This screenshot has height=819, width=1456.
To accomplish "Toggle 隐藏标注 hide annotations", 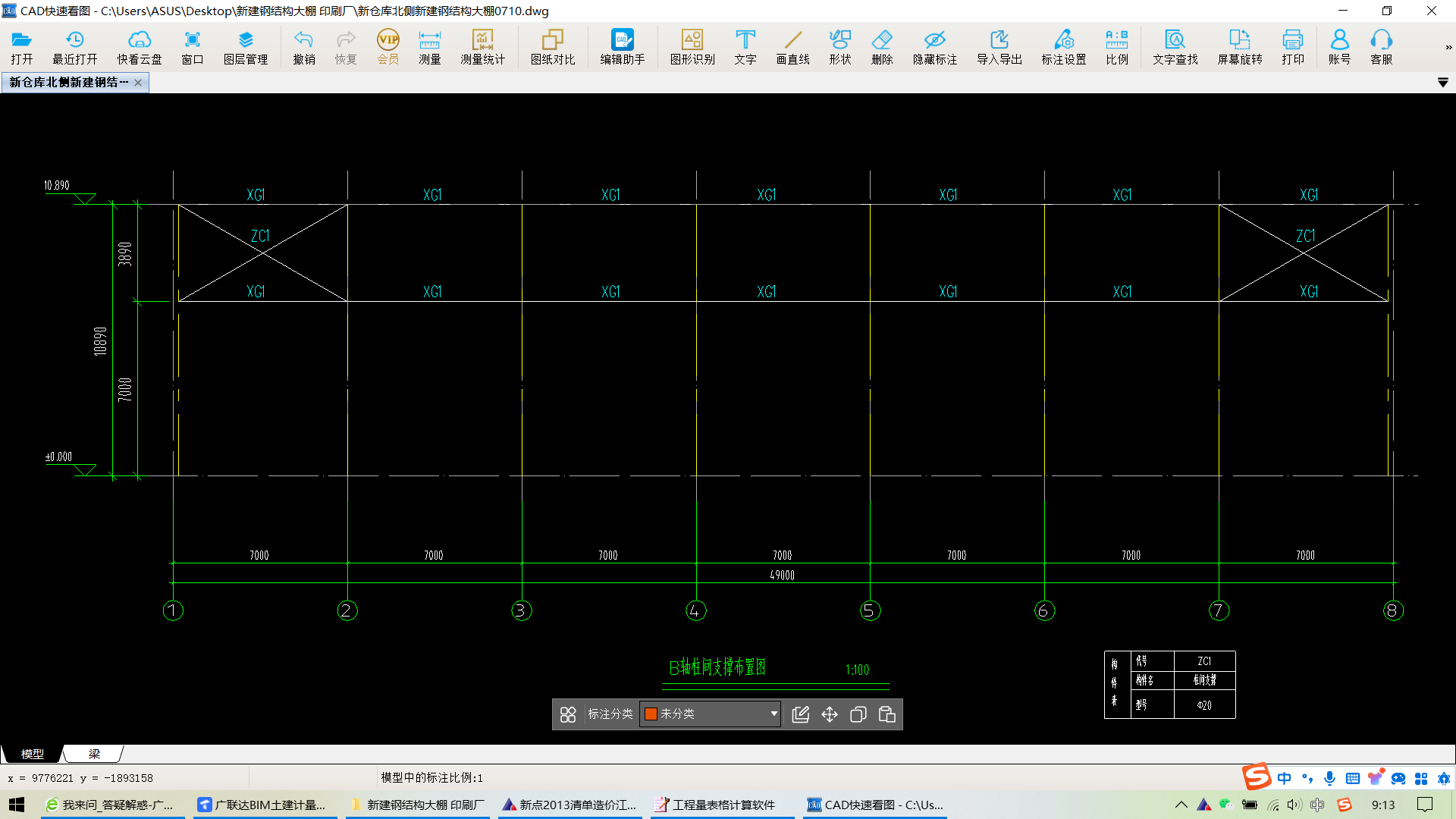I will (934, 47).
